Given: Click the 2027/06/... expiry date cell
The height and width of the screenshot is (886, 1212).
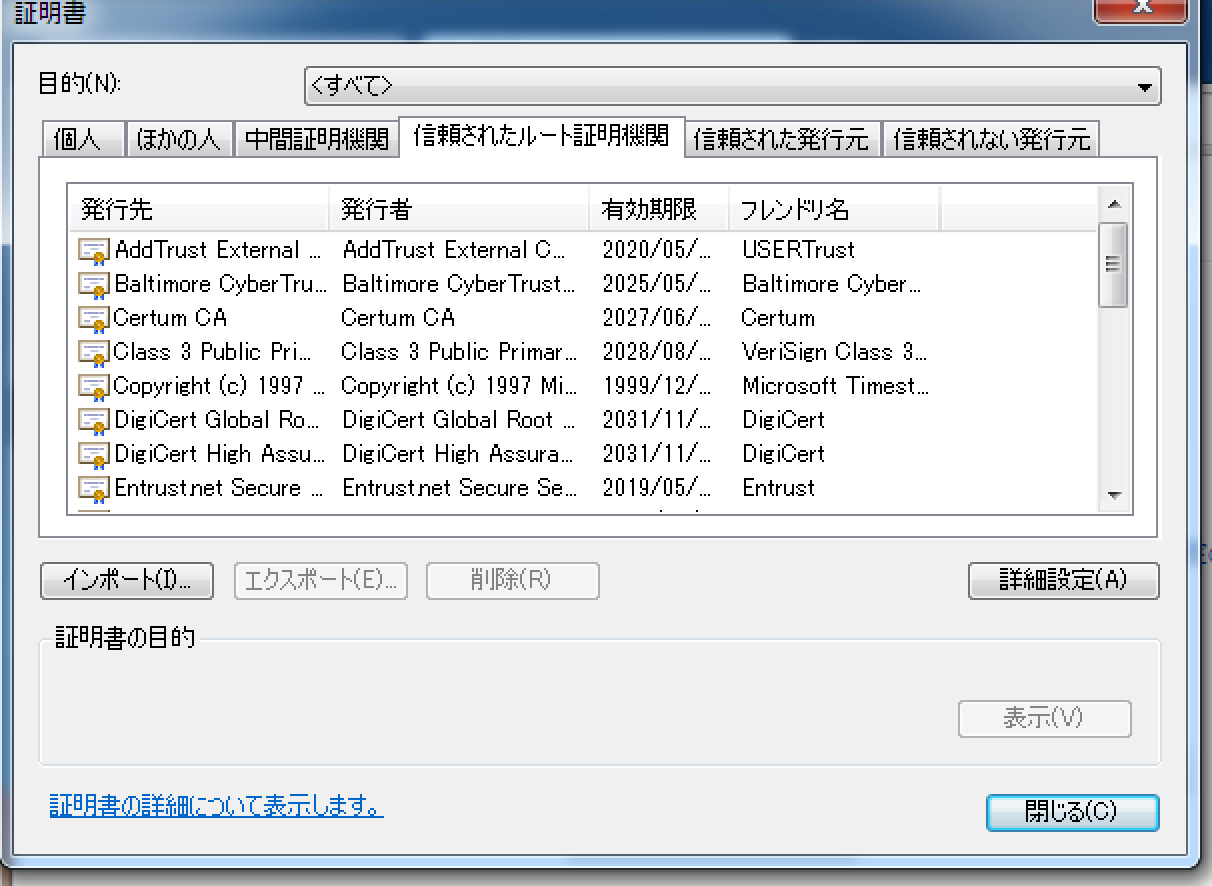Looking at the screenshot, I should click(657, 318).
